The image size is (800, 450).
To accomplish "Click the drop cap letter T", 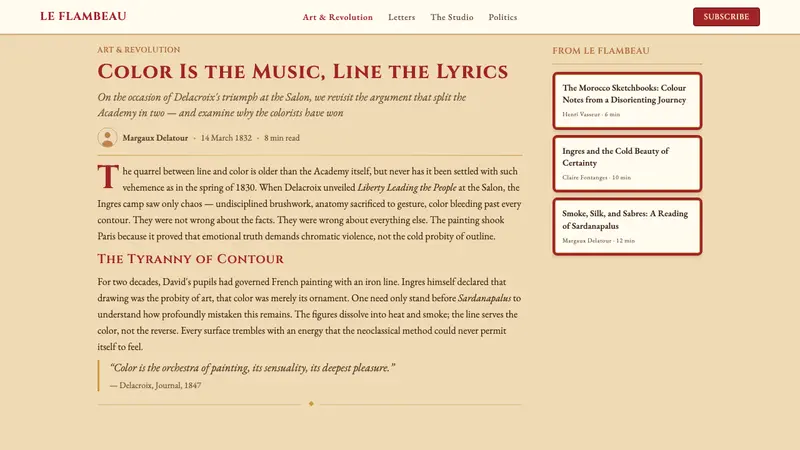I will pos(108,177).
